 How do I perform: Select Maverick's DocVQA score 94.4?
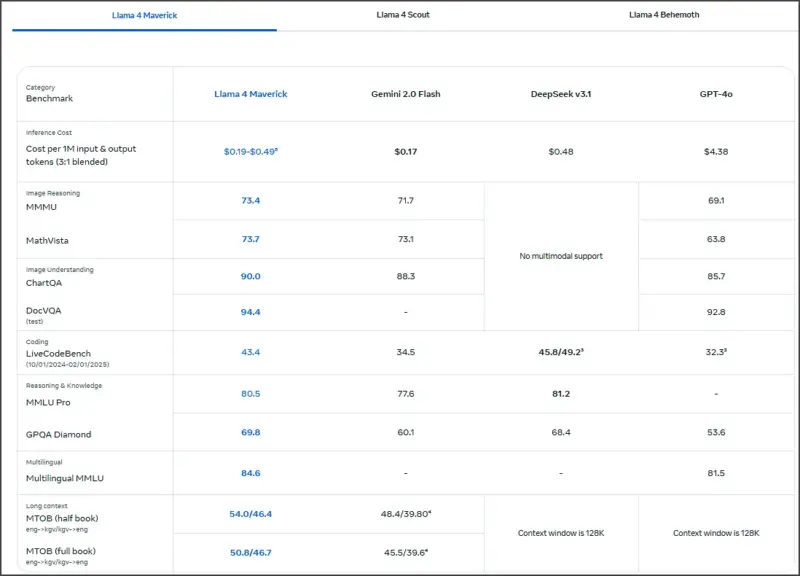[251, 312]
